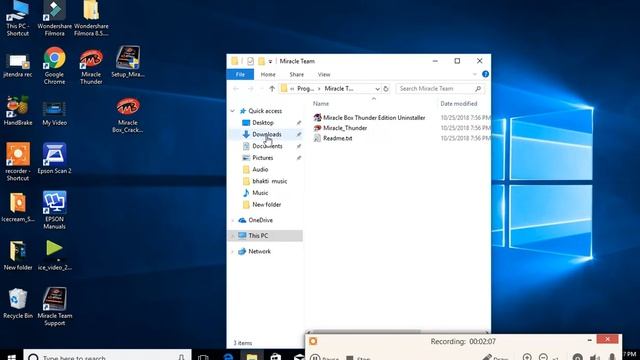Open Pictures in Quick access
The image size is (640, 360).
[x=262, y=158]
